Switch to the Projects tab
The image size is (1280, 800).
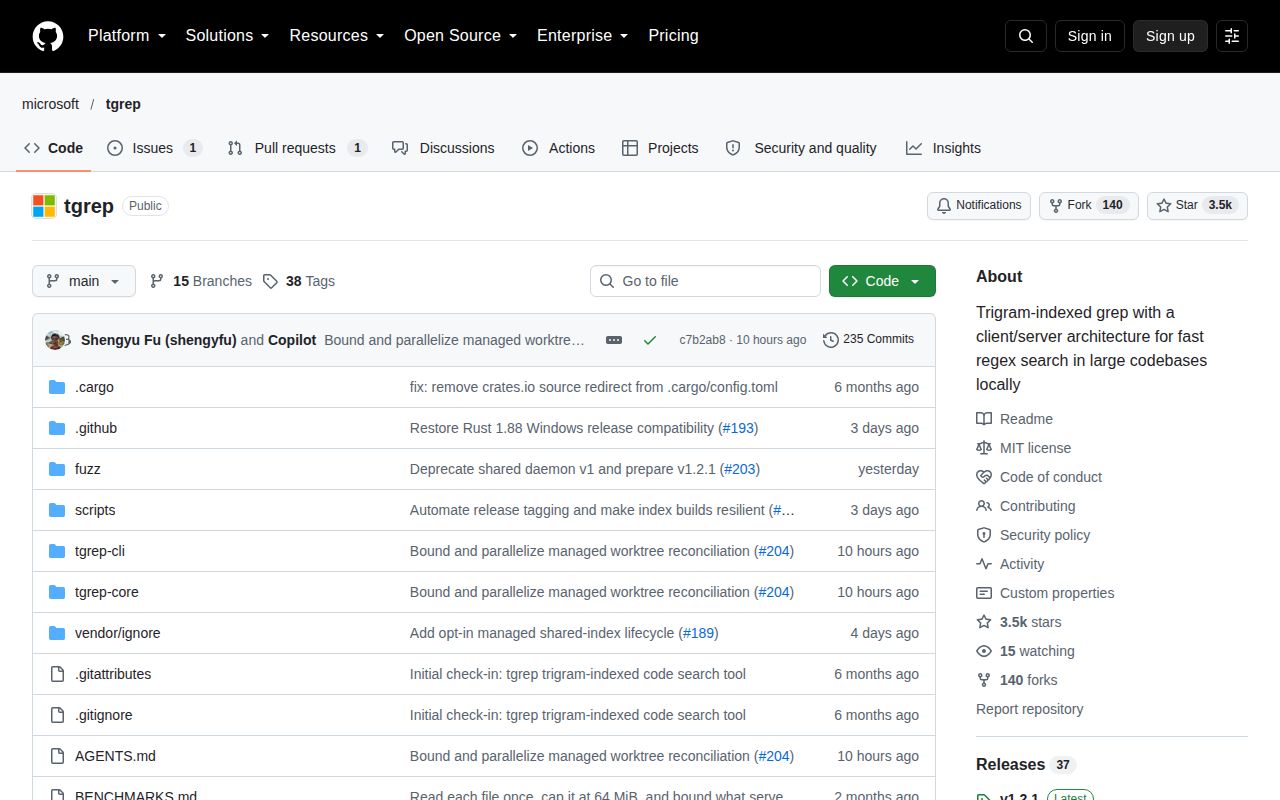point(660,148)
